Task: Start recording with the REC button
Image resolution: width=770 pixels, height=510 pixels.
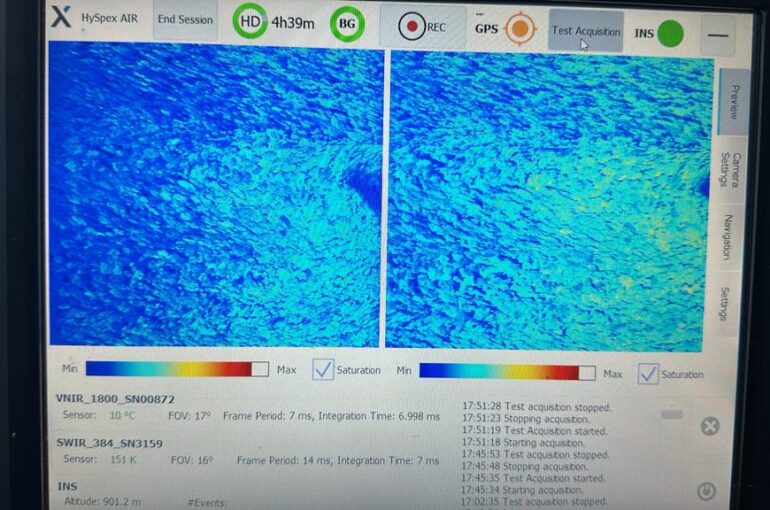Action: point(422,27)
